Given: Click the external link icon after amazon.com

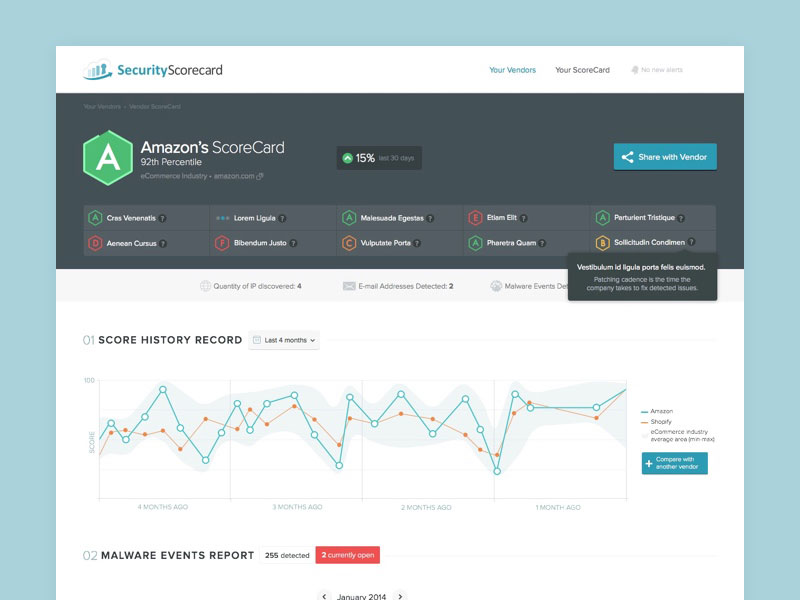Looking at the screenshot, I should point(260,176).
